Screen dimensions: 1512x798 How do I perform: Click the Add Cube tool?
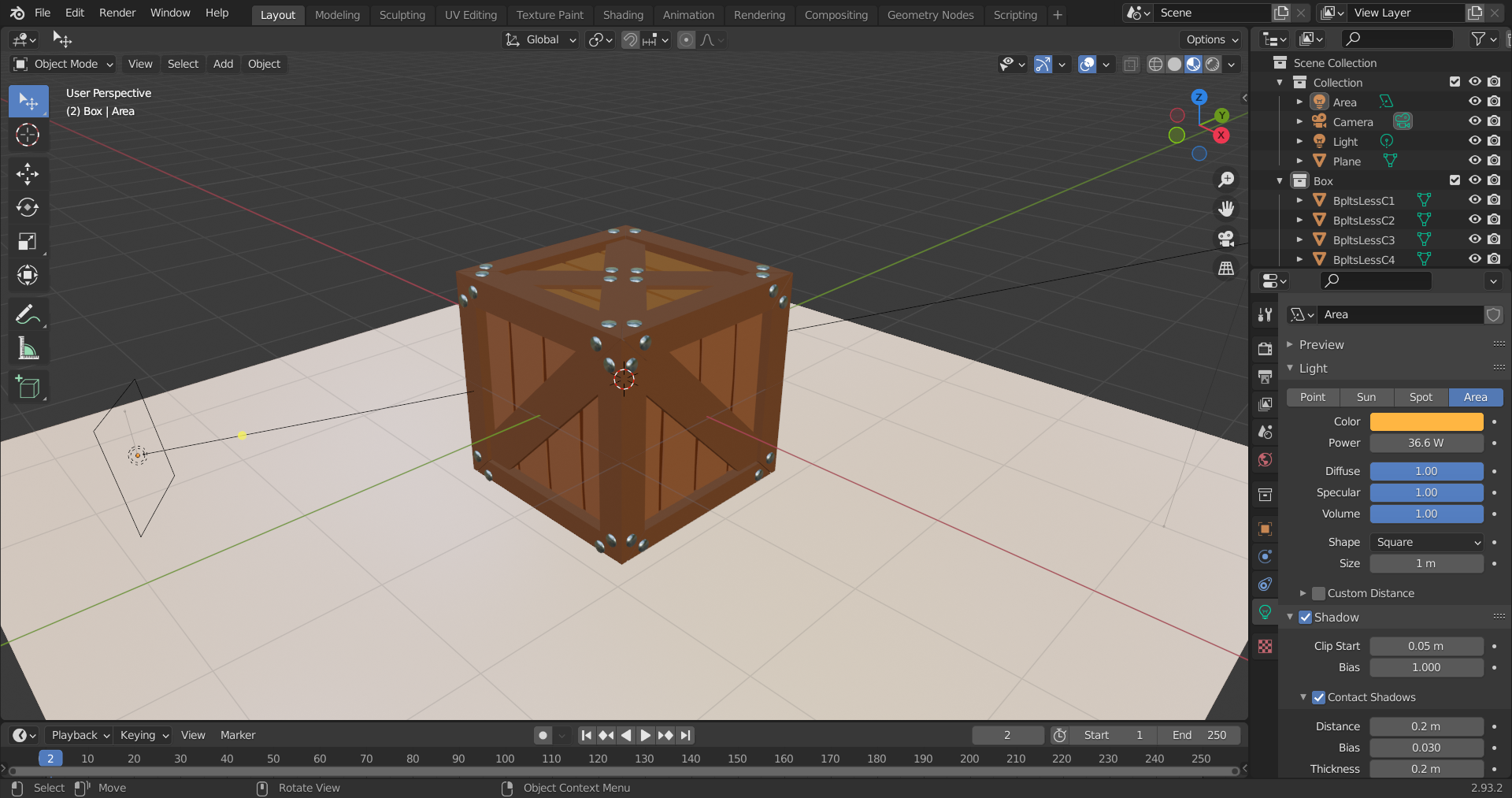coord(28,388)
